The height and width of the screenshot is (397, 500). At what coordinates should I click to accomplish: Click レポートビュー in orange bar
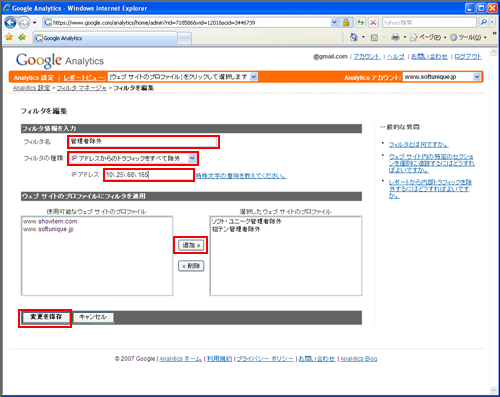(x=84, y=78)
